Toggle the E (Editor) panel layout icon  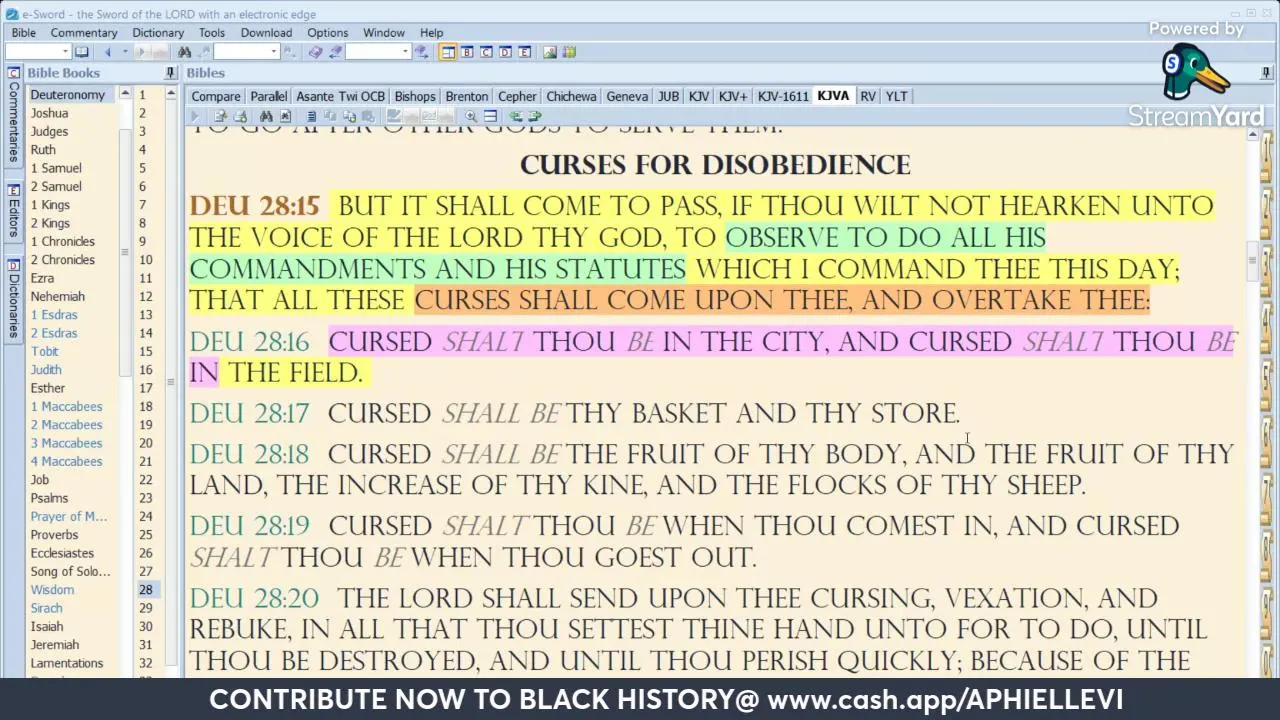pos(524,52)
